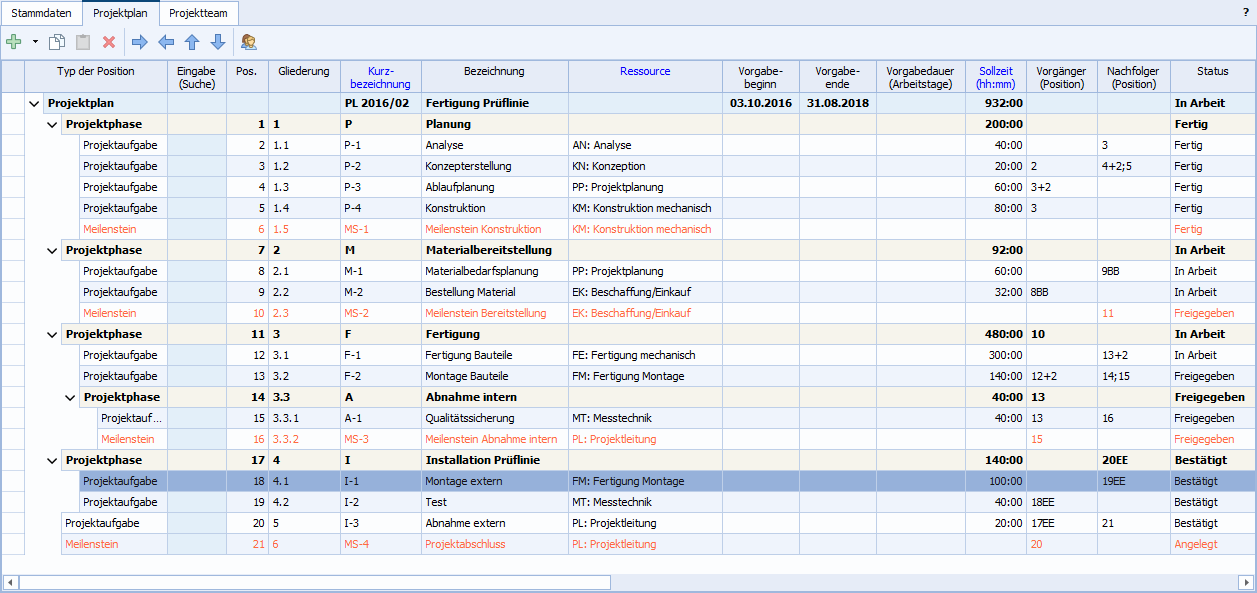Click the red X delete icon

(109, 42)
